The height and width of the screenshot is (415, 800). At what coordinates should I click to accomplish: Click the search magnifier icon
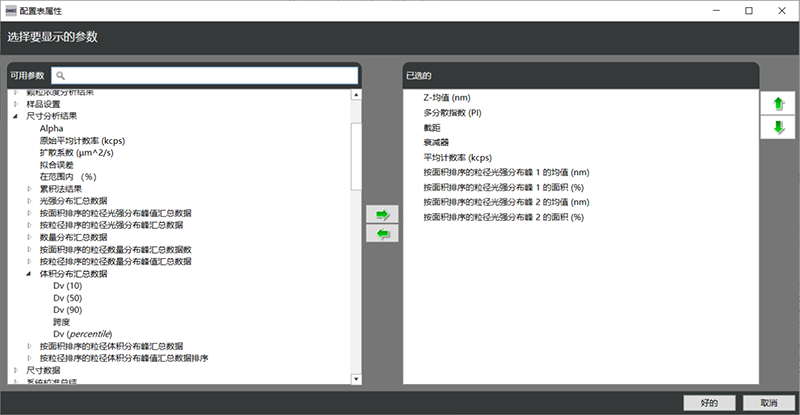coord(61,76)
